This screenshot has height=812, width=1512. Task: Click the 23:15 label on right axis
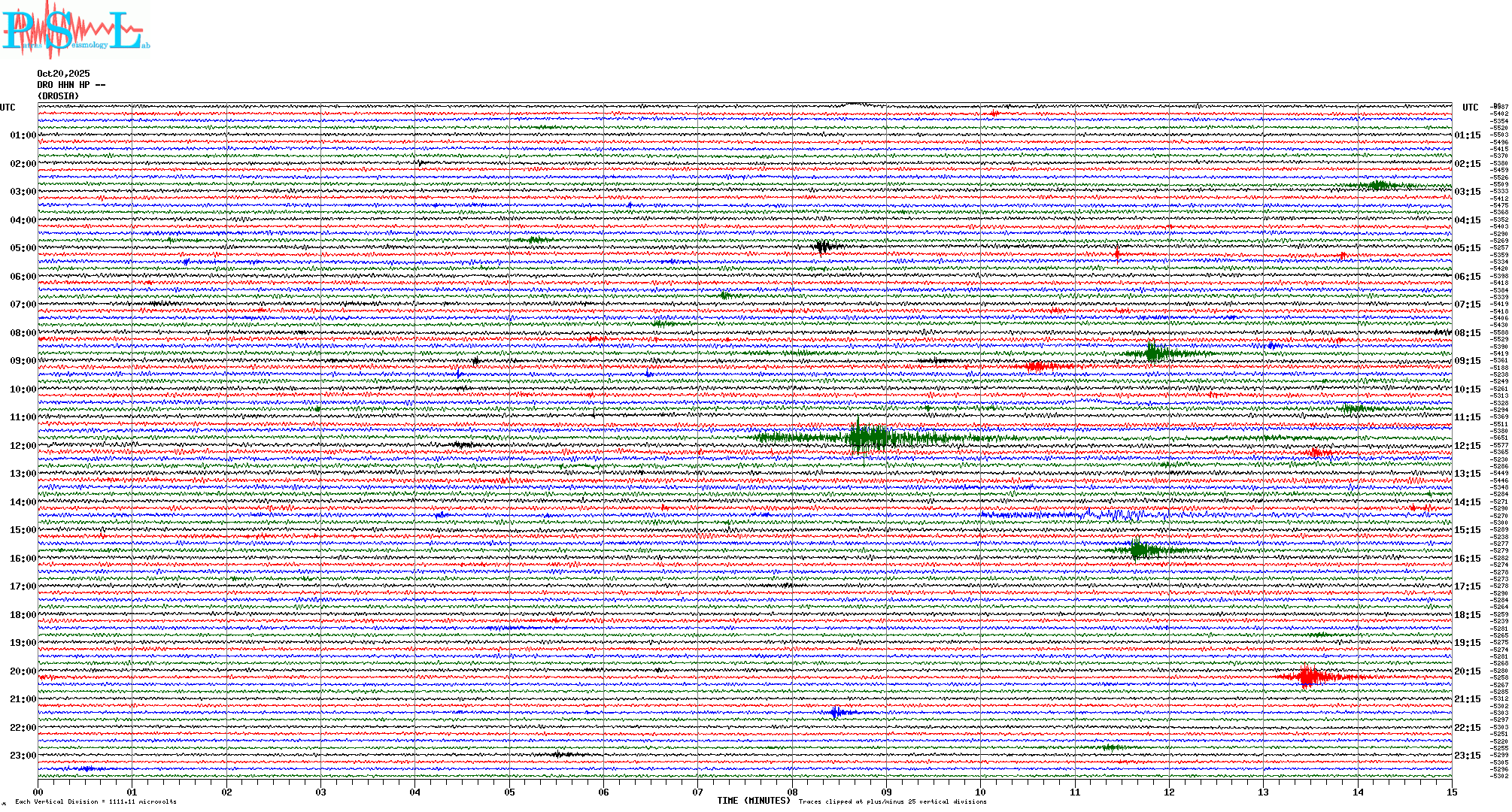pyautogui.click(x=1467, y=756)
